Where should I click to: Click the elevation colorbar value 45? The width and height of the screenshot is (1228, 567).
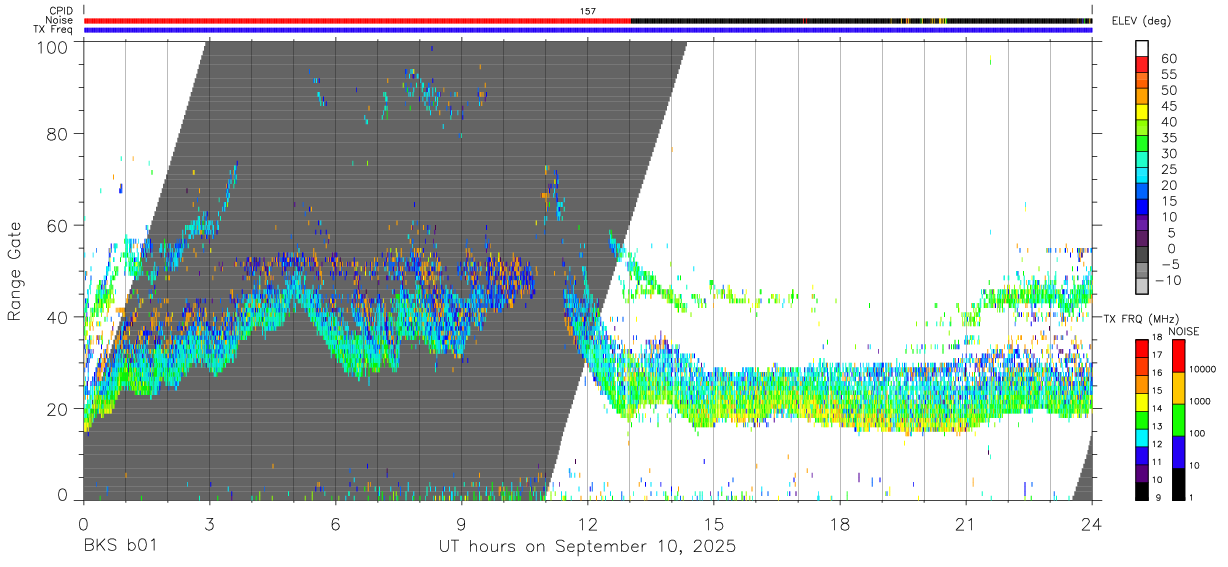point(1167,106)
